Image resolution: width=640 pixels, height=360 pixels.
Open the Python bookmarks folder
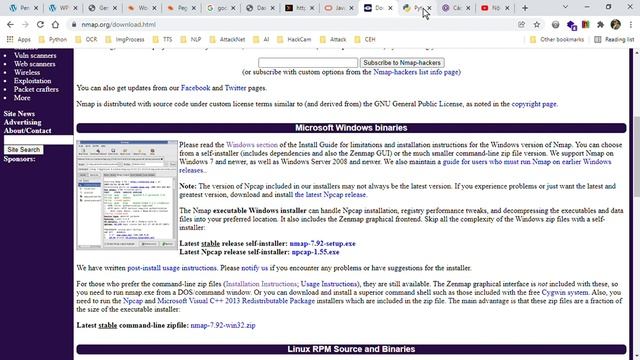[53, 40]
